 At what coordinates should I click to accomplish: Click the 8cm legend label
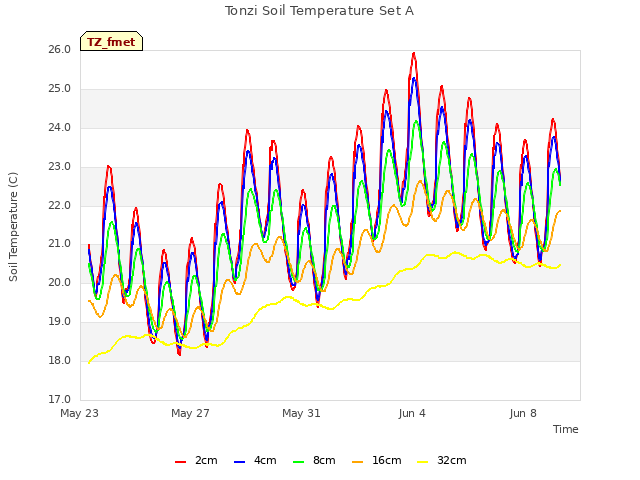pos(324,460)
